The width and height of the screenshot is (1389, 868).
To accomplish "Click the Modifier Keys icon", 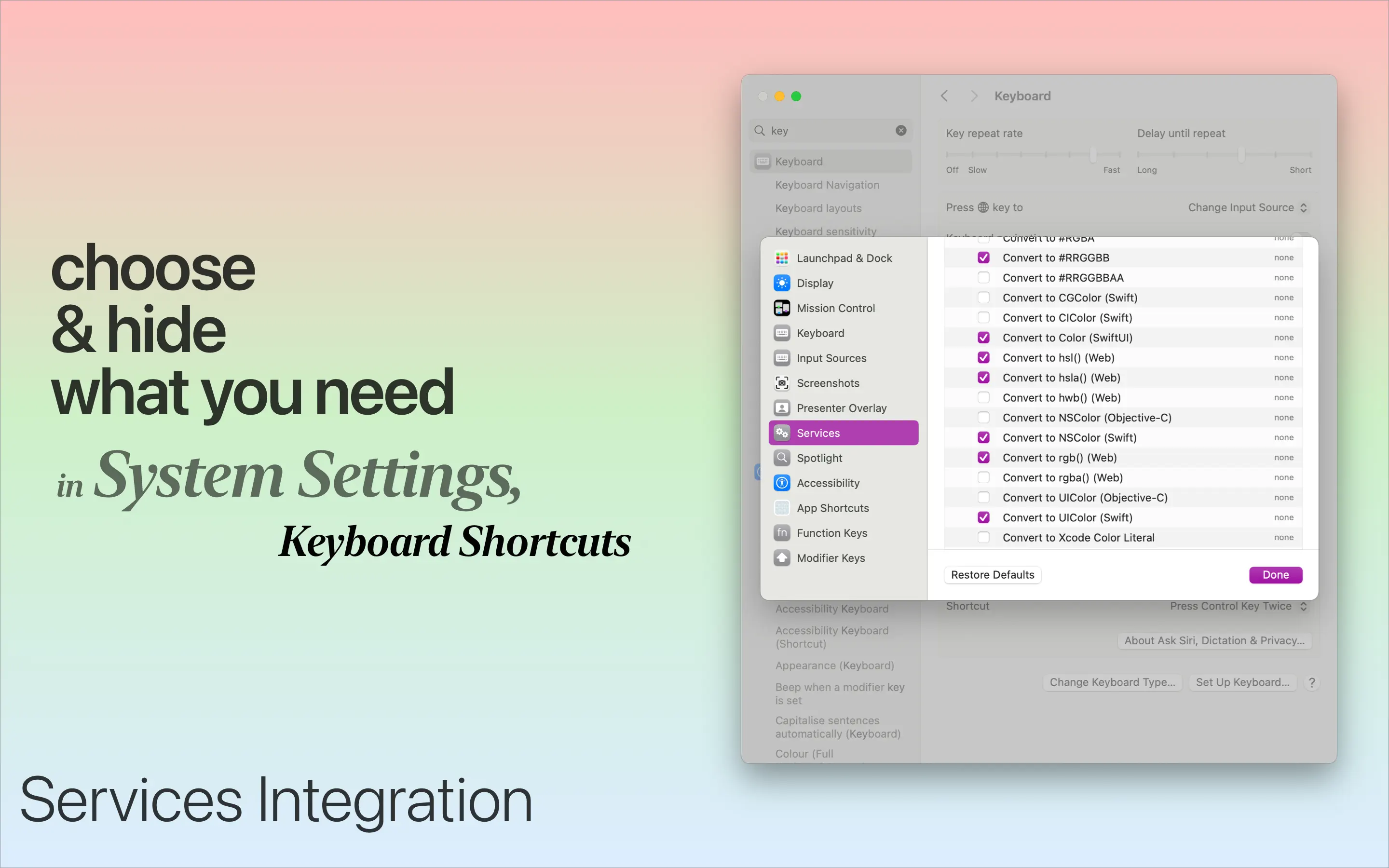I will point(781,558).
